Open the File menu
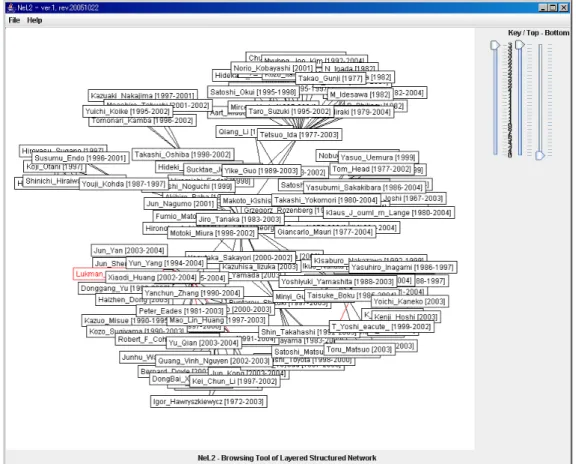This screenshot has height=464, width=576. pyautogui.click(x=14, y=20)
